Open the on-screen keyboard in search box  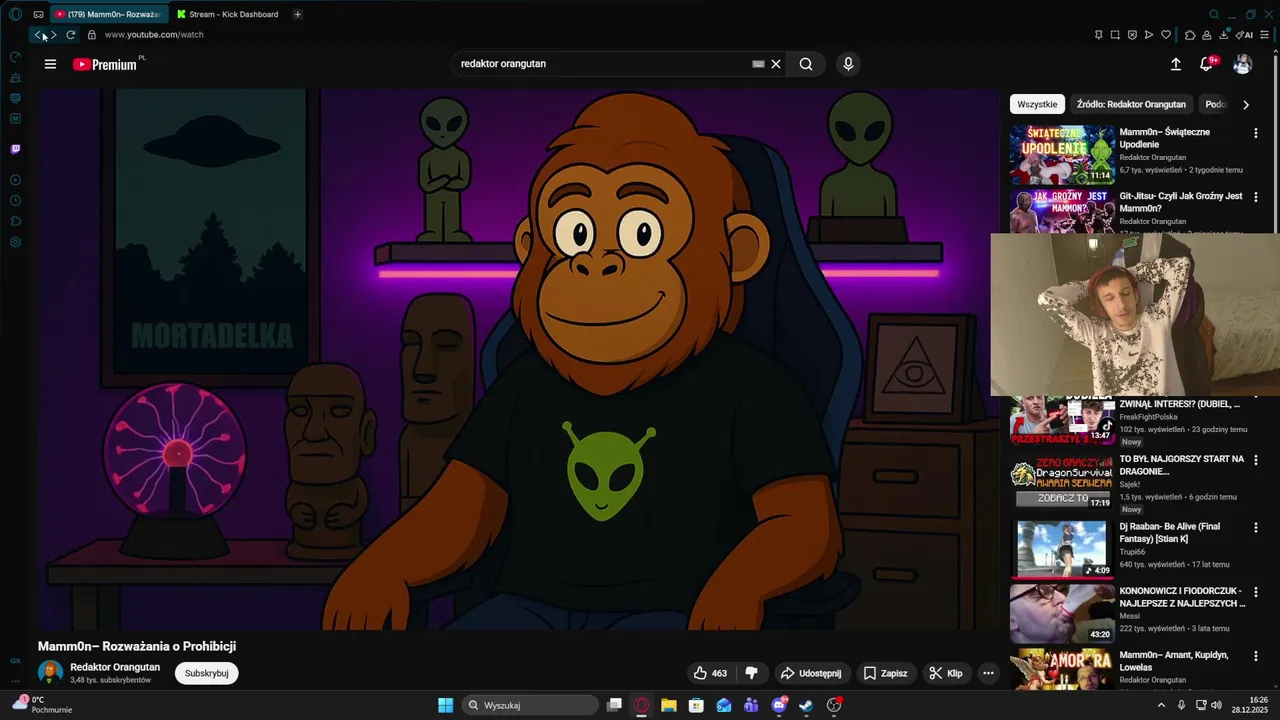[x=758, y=64]
